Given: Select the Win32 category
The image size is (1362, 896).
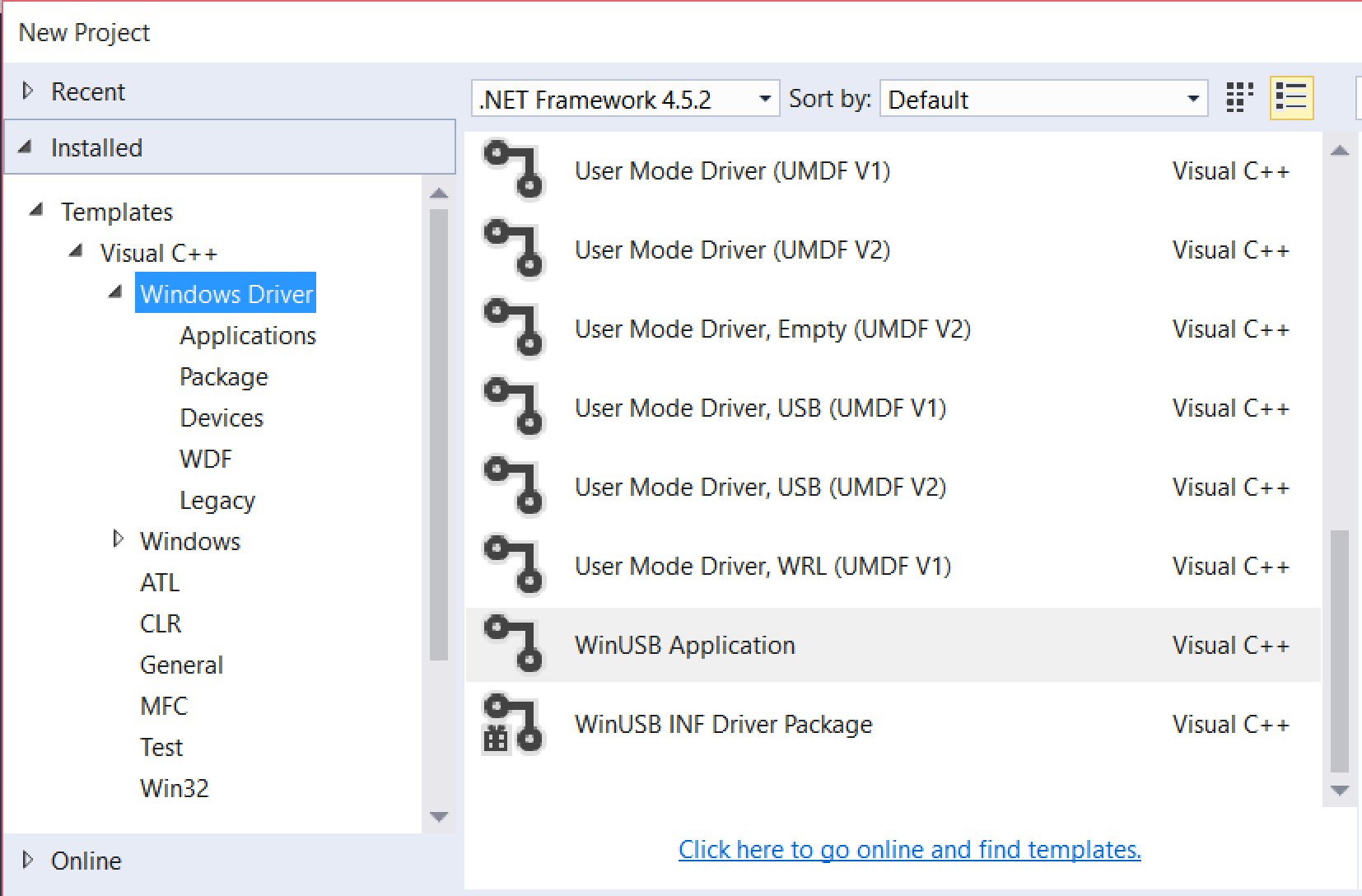Looking at the screenshot, I should pos(175,788).
